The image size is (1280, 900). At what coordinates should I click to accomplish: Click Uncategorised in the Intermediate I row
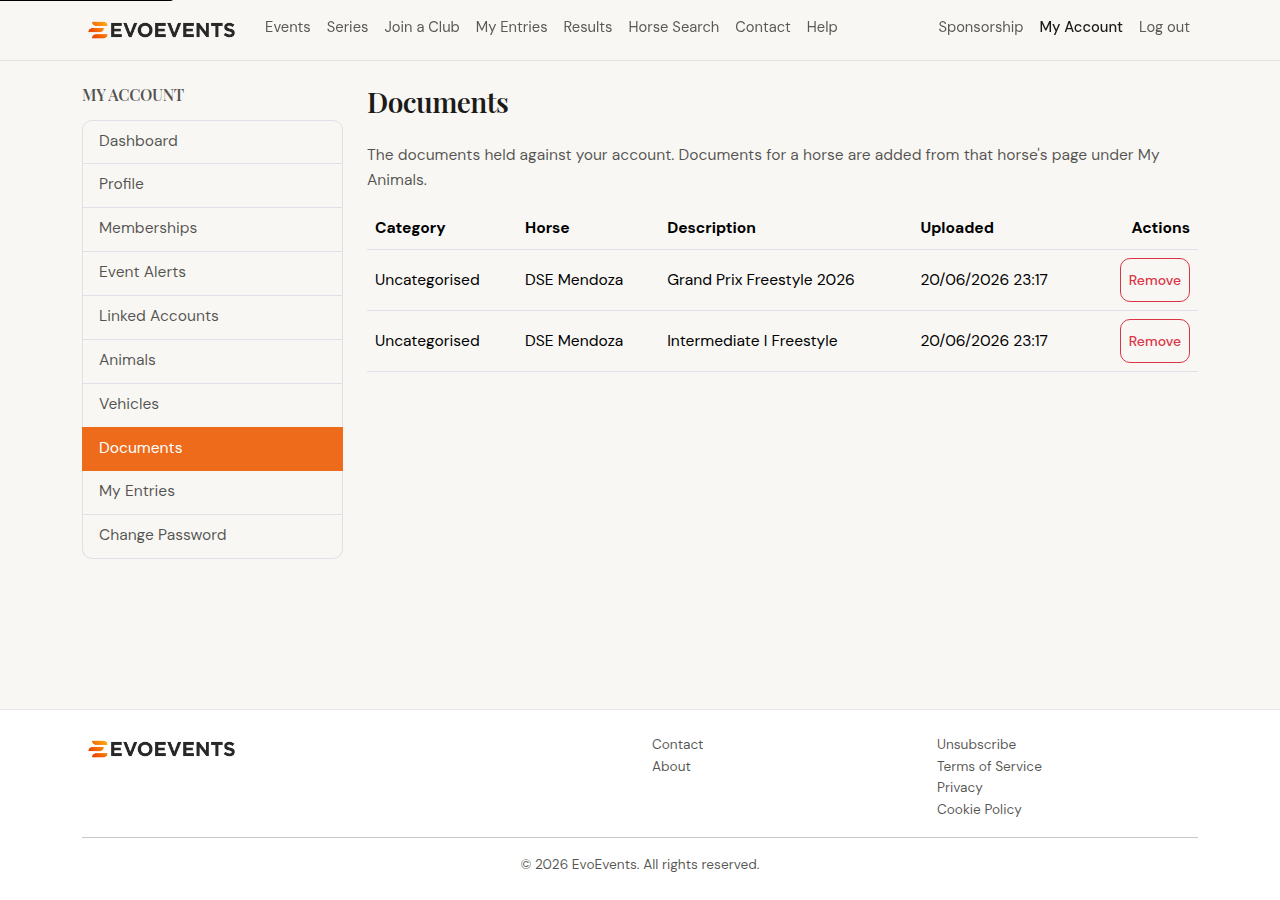[x=427, y=341]
